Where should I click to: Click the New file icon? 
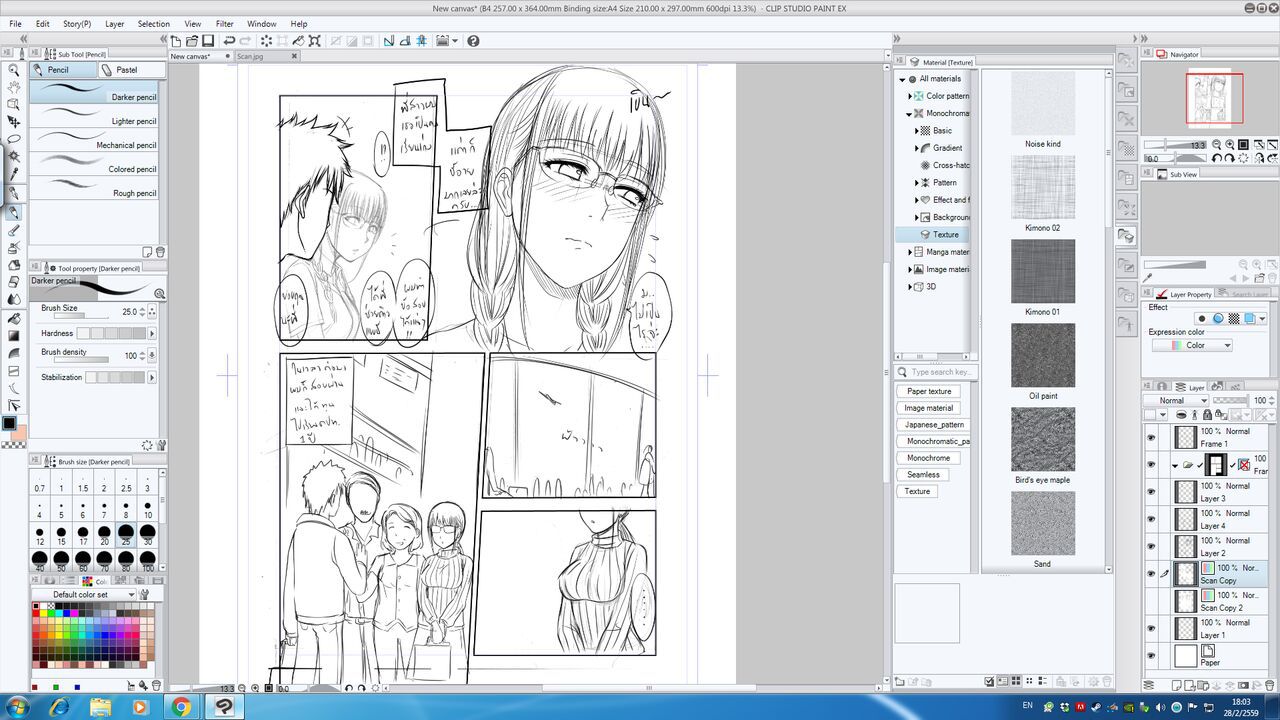click(176, 41)
